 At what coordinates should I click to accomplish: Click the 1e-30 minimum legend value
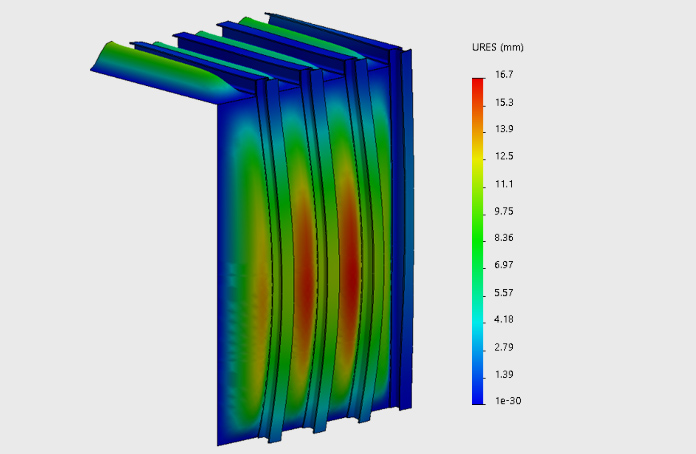pos(508,401)
